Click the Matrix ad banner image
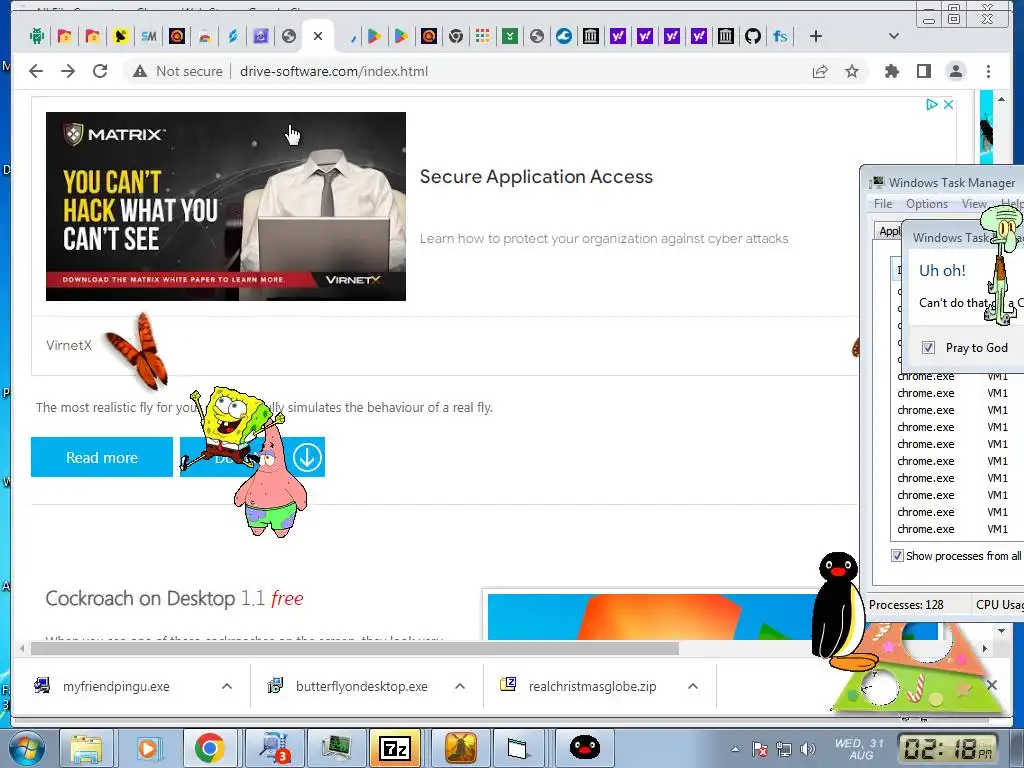The height and width of the screenshot is (768, 1024). click(226, 206)
